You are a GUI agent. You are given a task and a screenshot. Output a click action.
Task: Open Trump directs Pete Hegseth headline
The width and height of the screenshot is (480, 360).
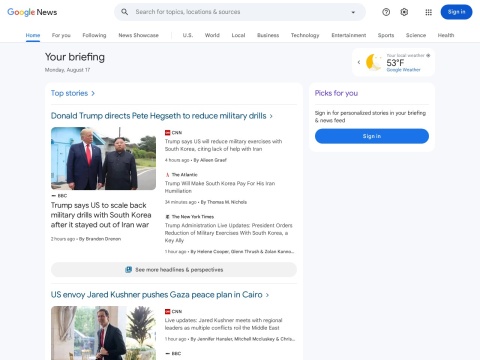pos(159,116)
